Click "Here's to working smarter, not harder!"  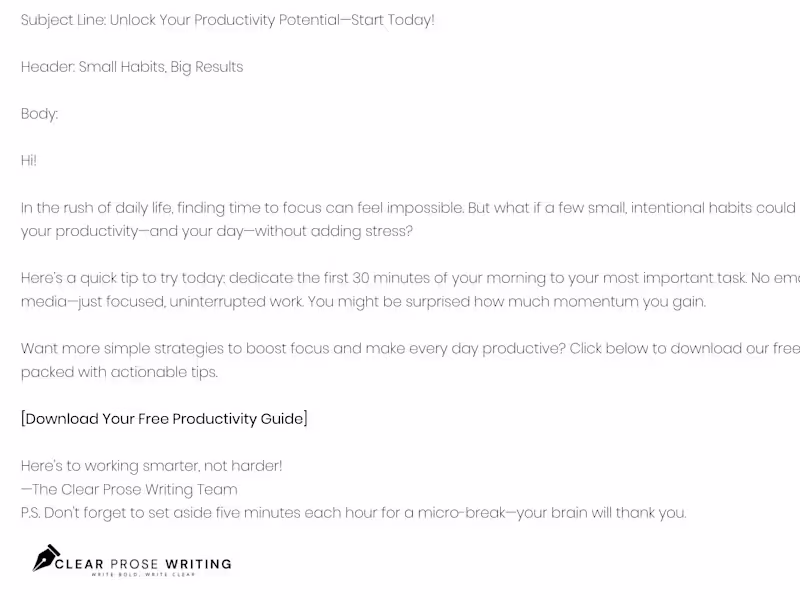(152, 466)
